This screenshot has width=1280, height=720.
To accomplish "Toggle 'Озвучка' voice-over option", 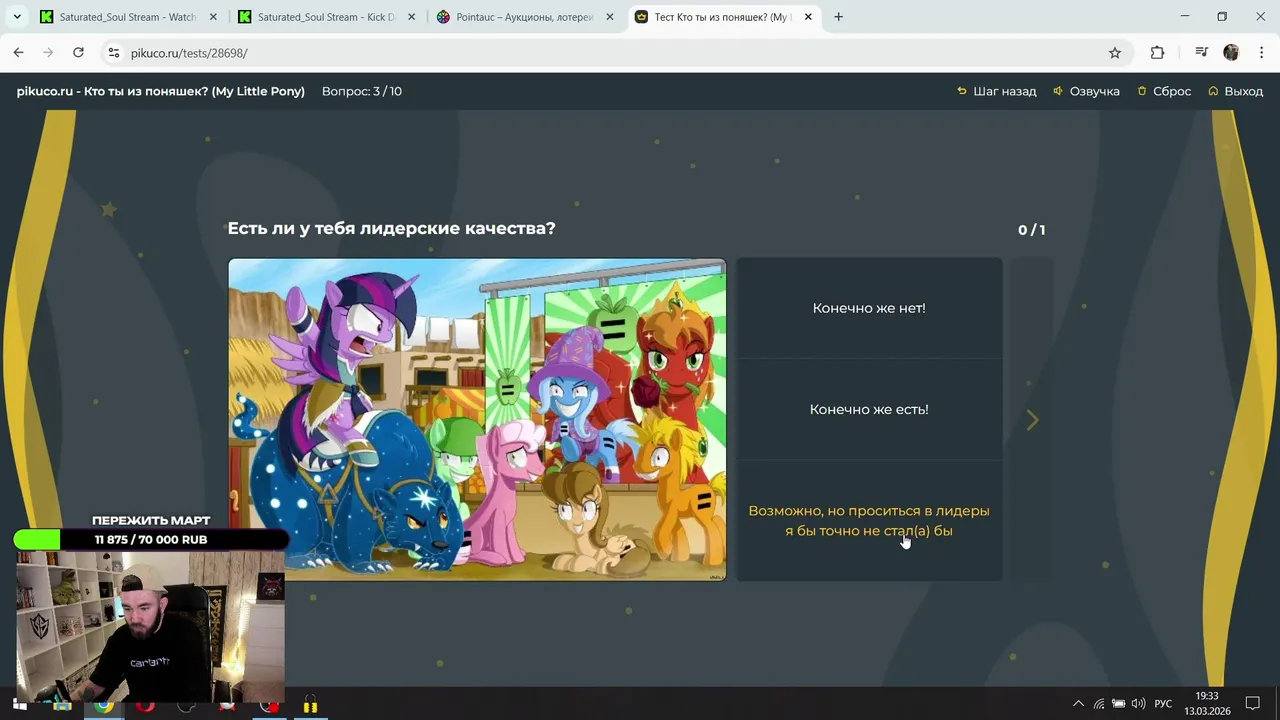I will (1086, 91).
